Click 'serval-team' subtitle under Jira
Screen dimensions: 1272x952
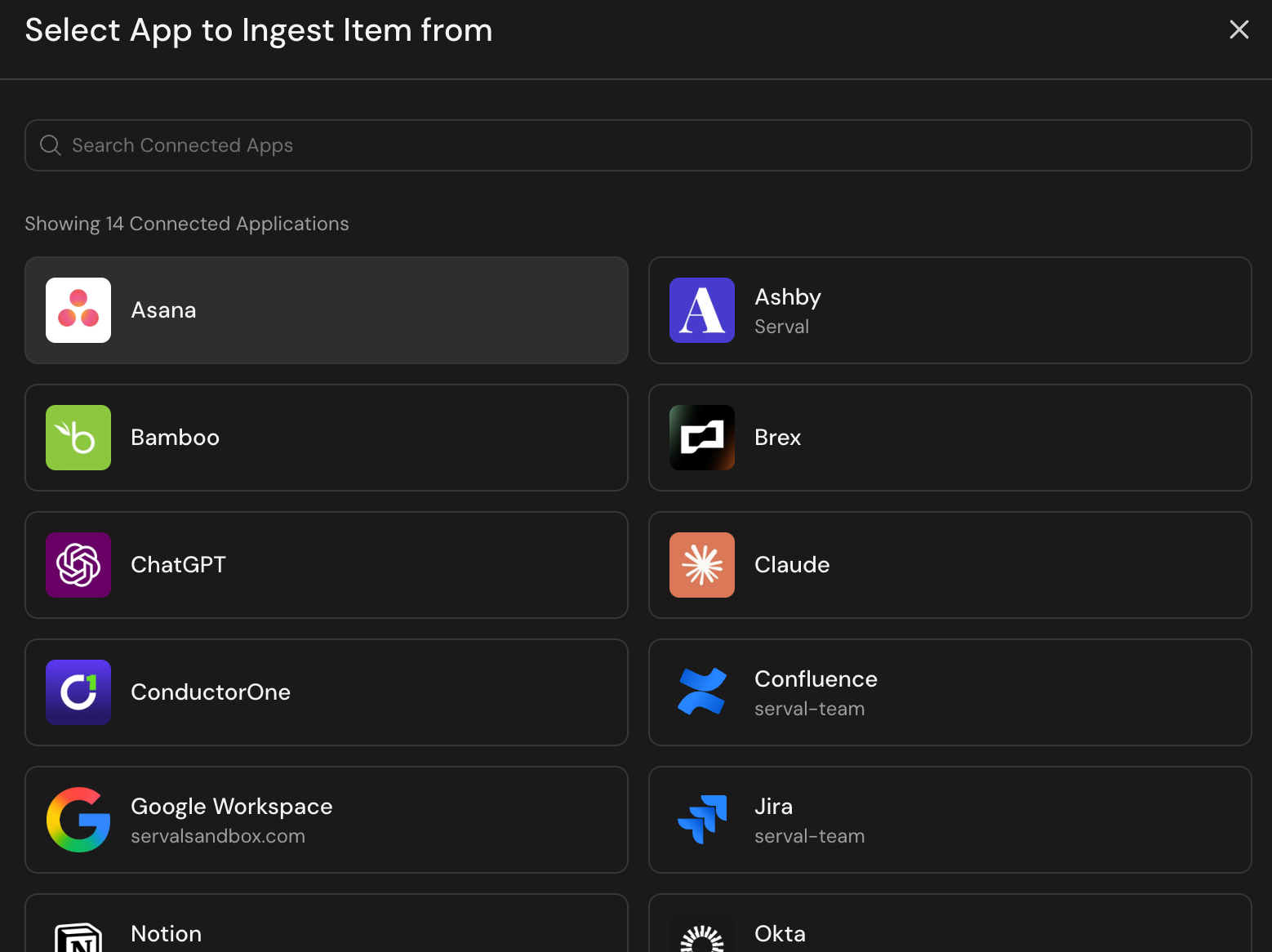click(809, 836)
